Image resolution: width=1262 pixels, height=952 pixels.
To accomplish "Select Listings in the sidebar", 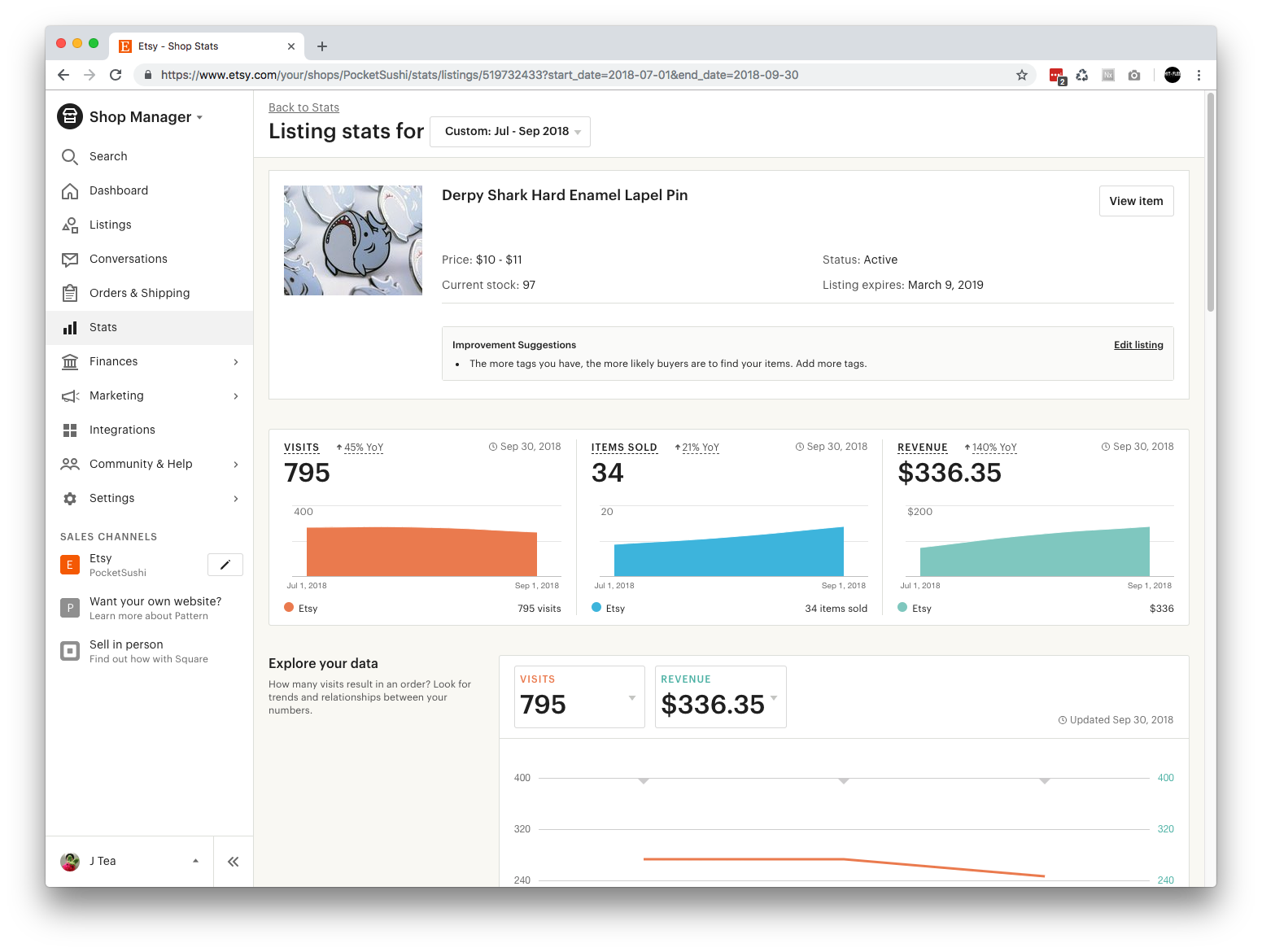I will tap(150, 225).
